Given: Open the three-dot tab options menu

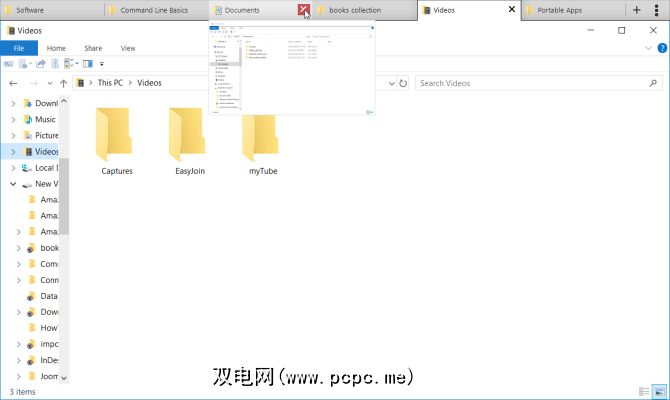Looking at the screenshot, I should click(x=656, y=10).
